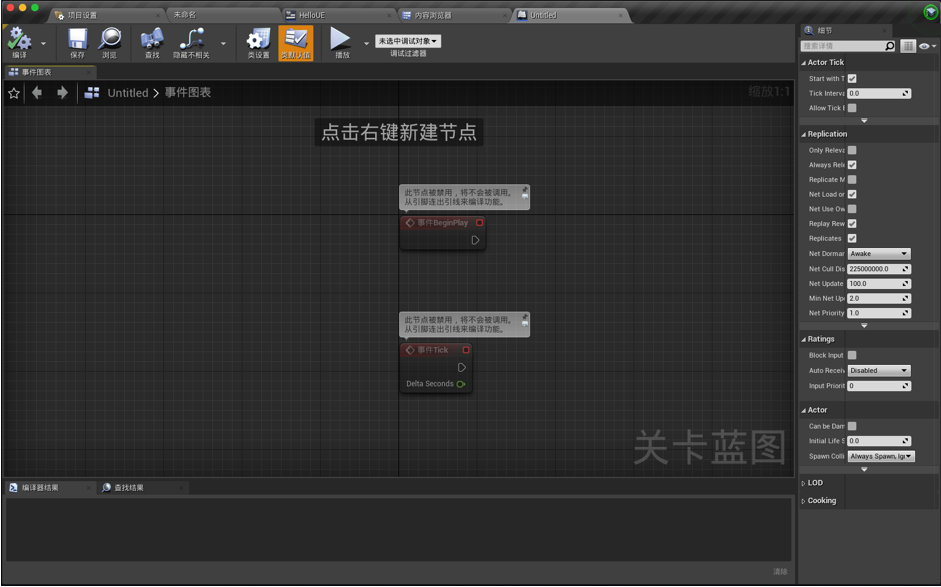Uncheck the Replicates checkbox

tap(852, 238)
